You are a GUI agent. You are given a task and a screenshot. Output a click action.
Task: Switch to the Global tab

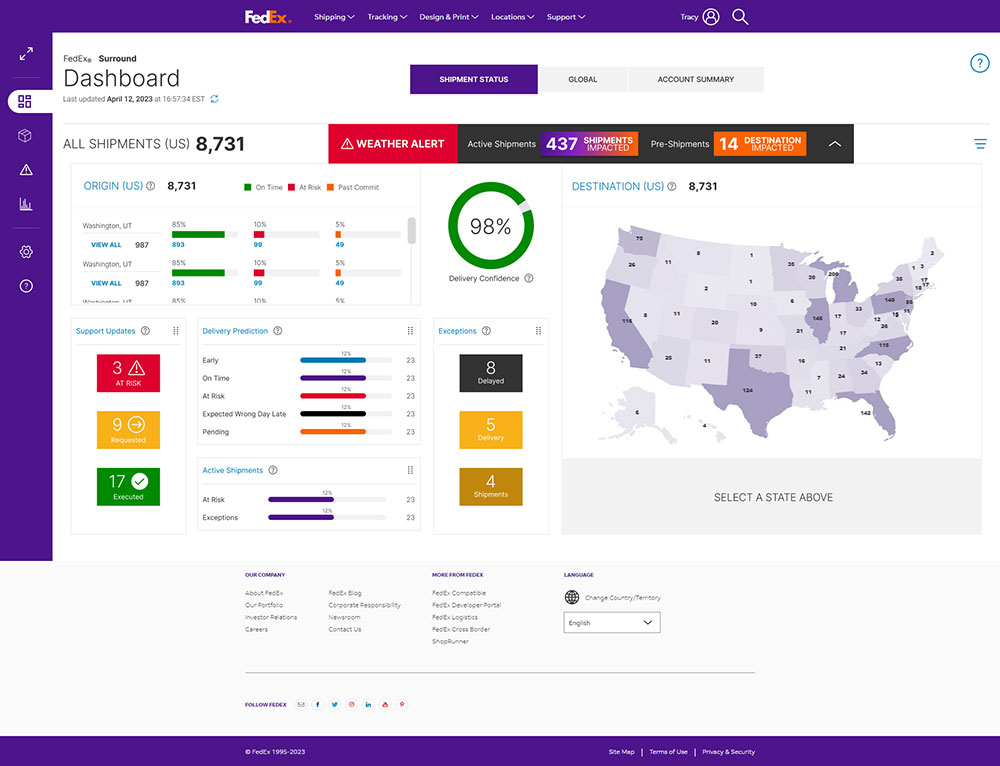(582, 80)
